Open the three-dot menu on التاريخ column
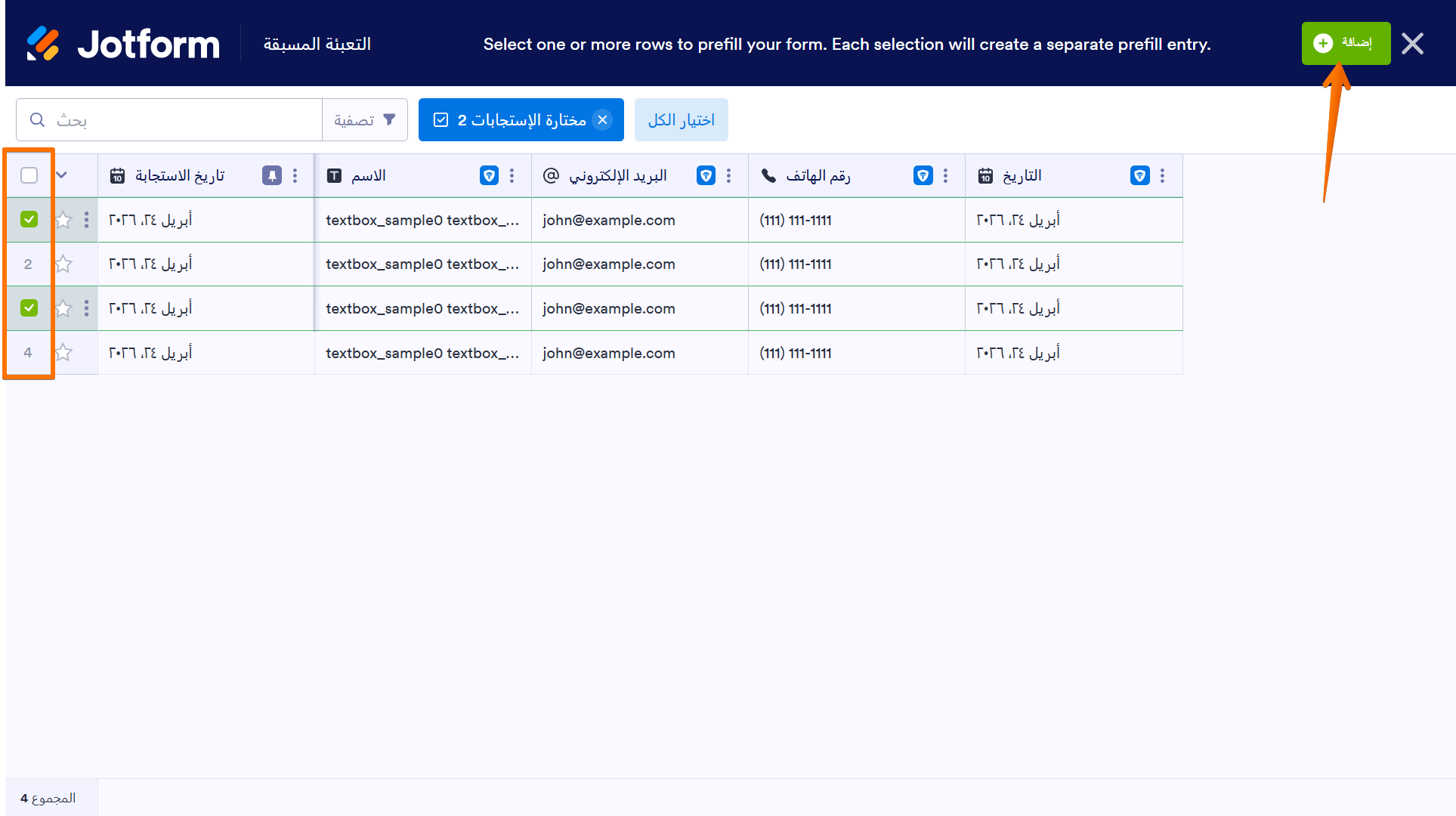The image size is (1456, 816). click(1163, 175)
